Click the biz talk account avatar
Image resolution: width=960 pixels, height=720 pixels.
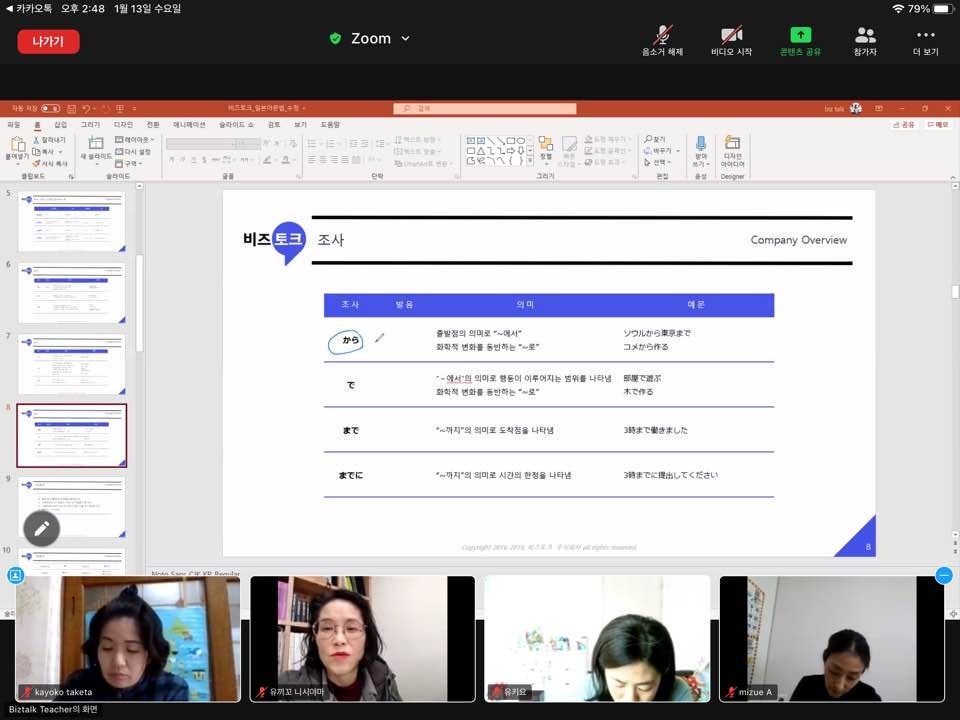(855, 108)
